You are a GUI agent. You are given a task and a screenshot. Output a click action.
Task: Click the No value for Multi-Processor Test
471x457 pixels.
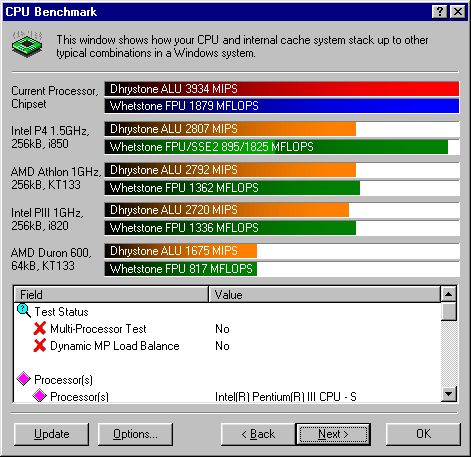pyautogui.click(x=222, y=329)
